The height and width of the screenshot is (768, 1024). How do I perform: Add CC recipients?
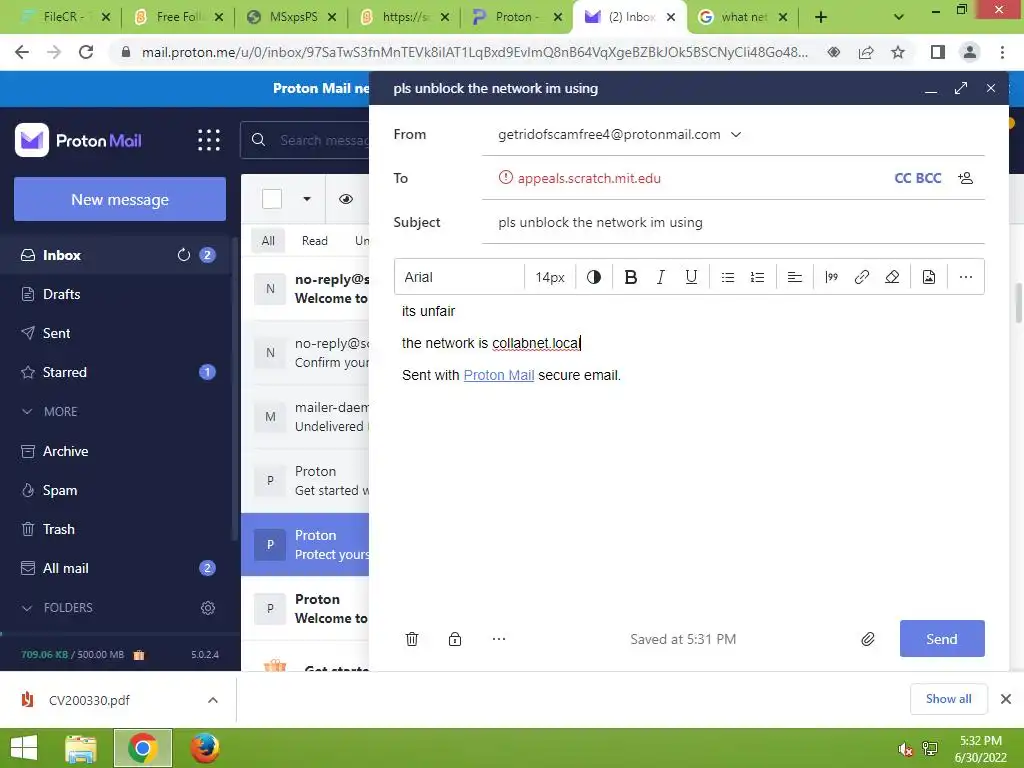coord(902,178)
